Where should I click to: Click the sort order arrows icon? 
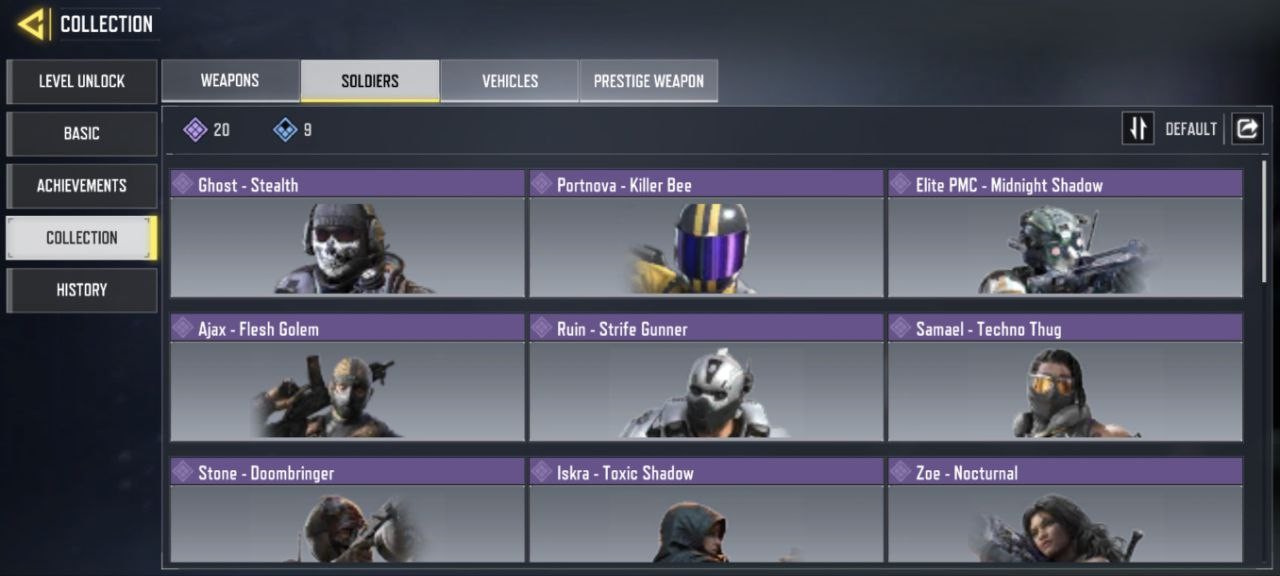1138,128
